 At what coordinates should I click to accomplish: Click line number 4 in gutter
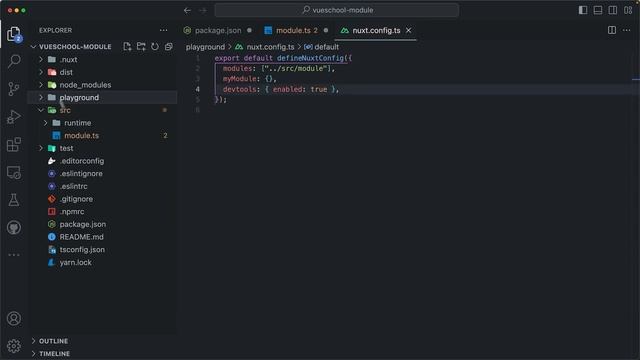point(198,89)
